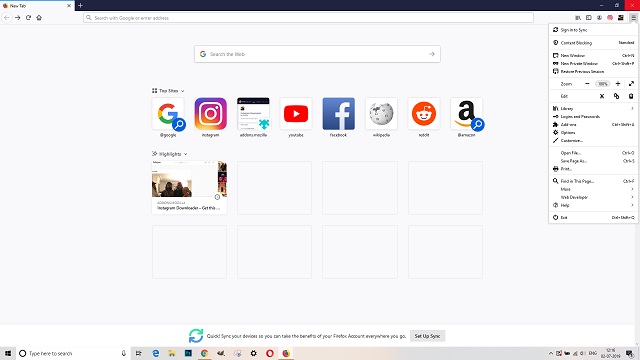Click the Search the Web input box
The image size is (640, 360).
(x=317, y=54)
